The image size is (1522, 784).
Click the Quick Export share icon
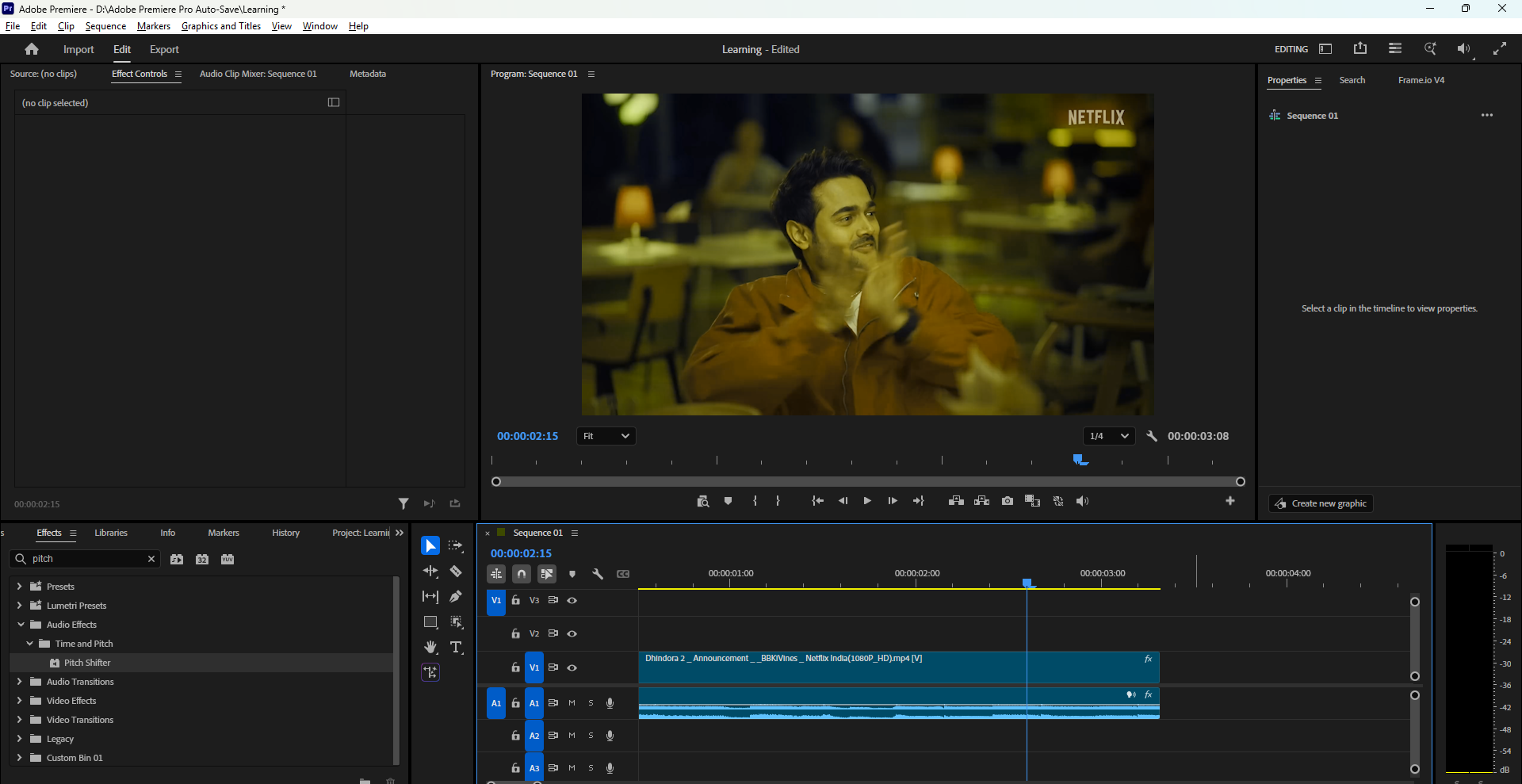pyautogui.click(x=1360, y=48)
